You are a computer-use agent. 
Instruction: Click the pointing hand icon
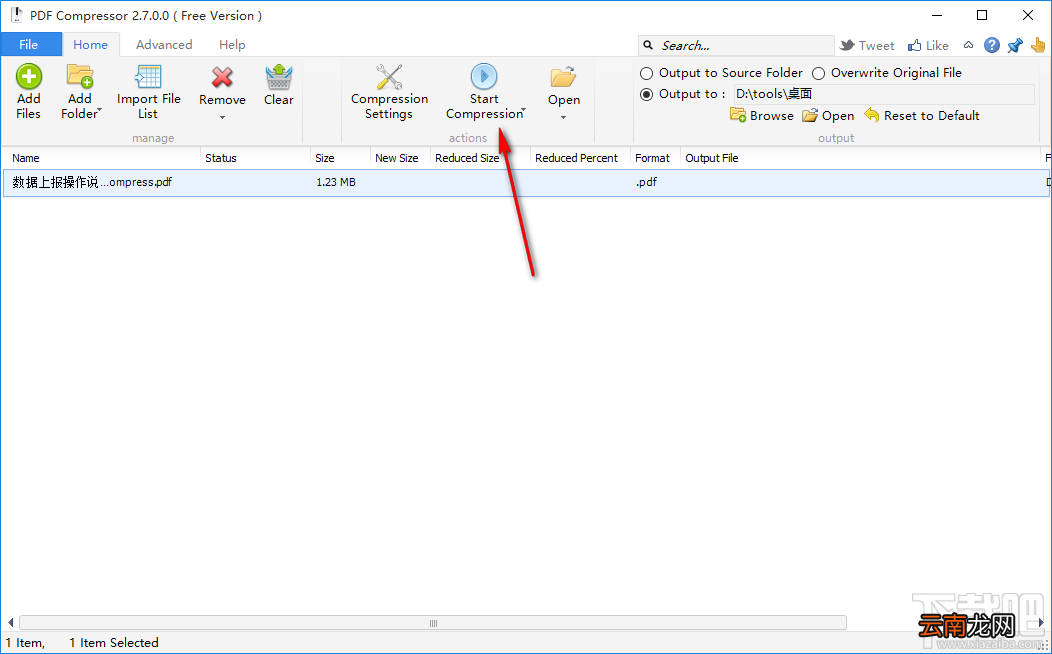[x=1038, y=45]
